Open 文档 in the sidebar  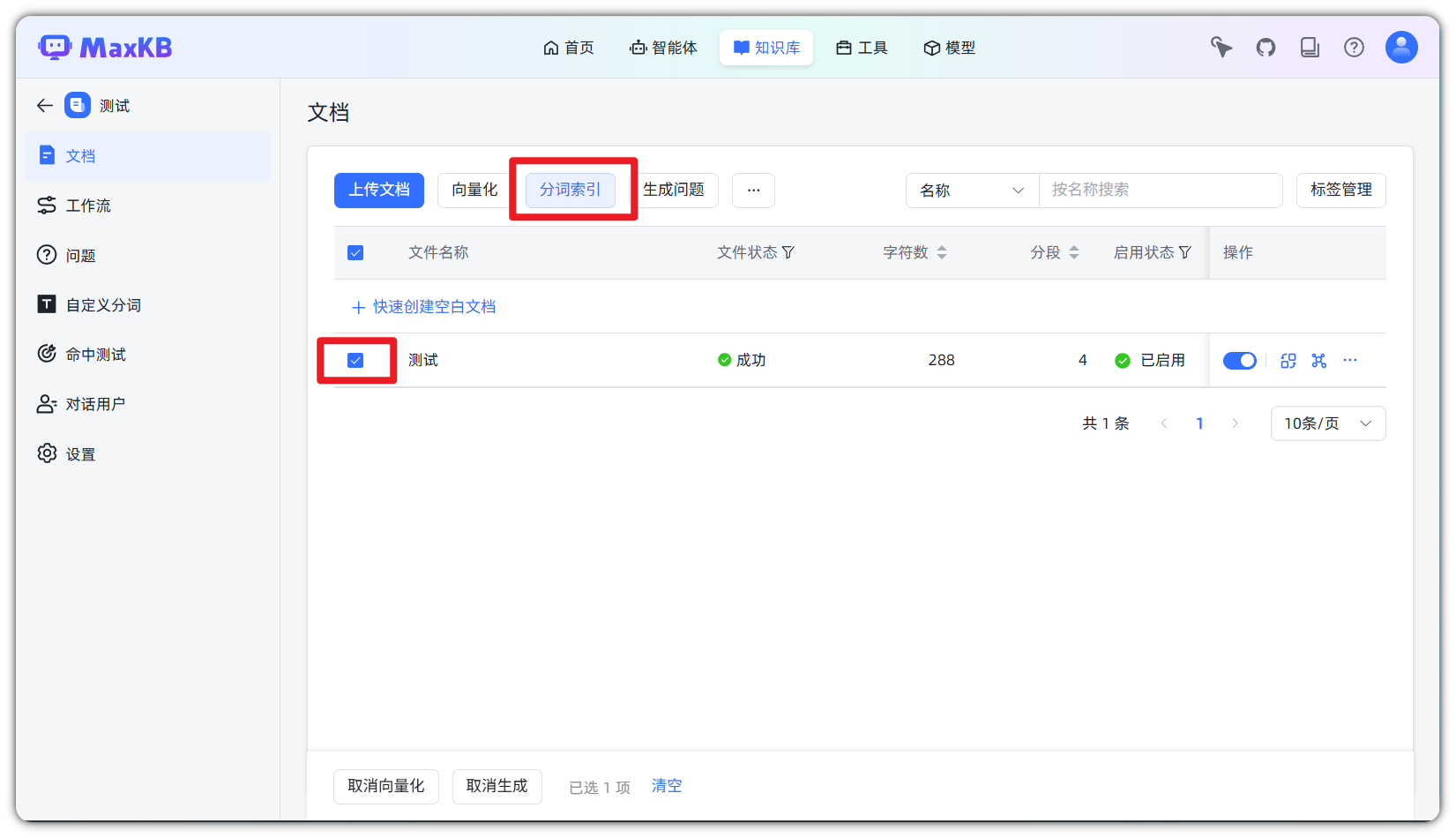(148, 156)
